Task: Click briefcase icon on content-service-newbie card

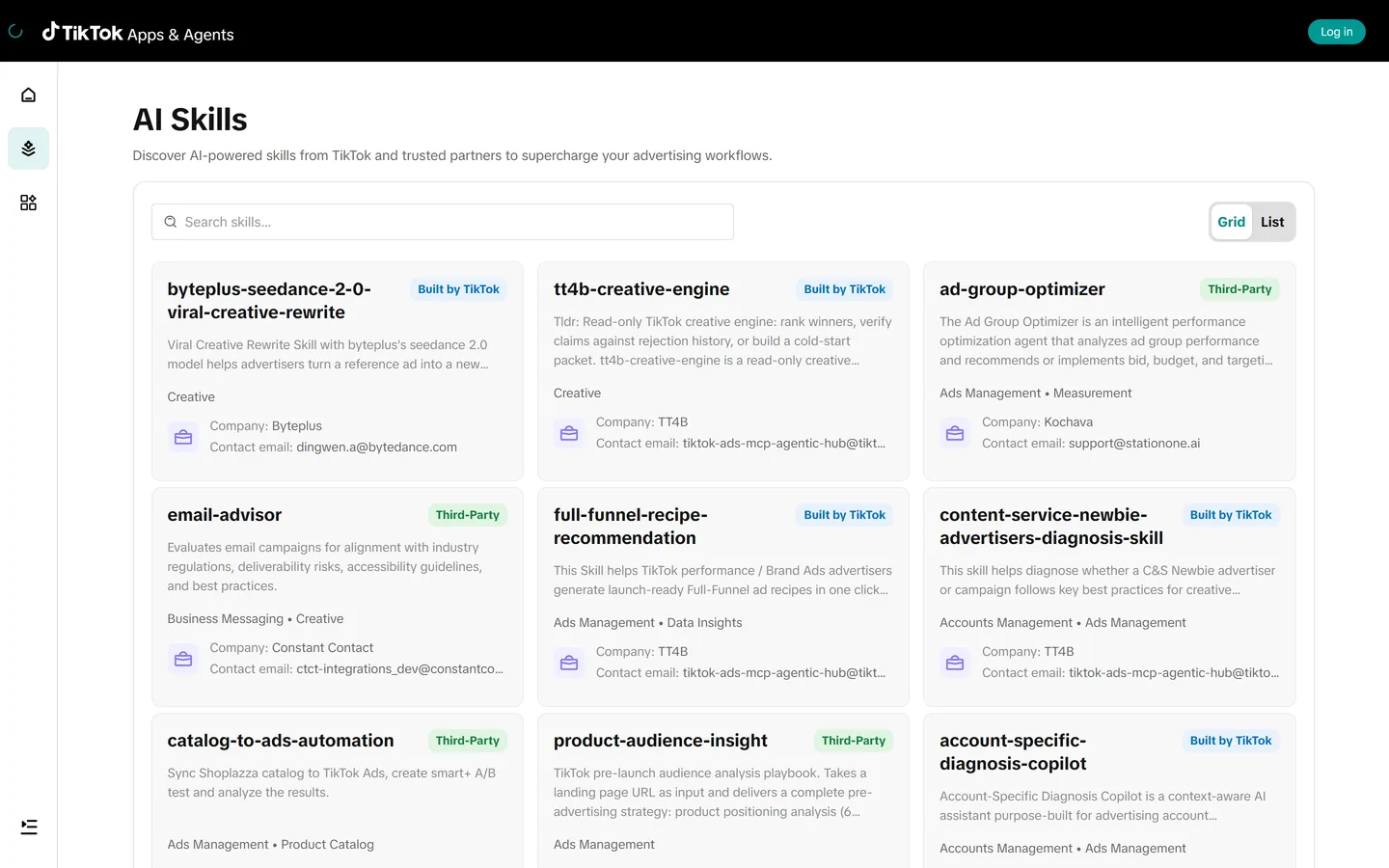Action: point(955,663)
